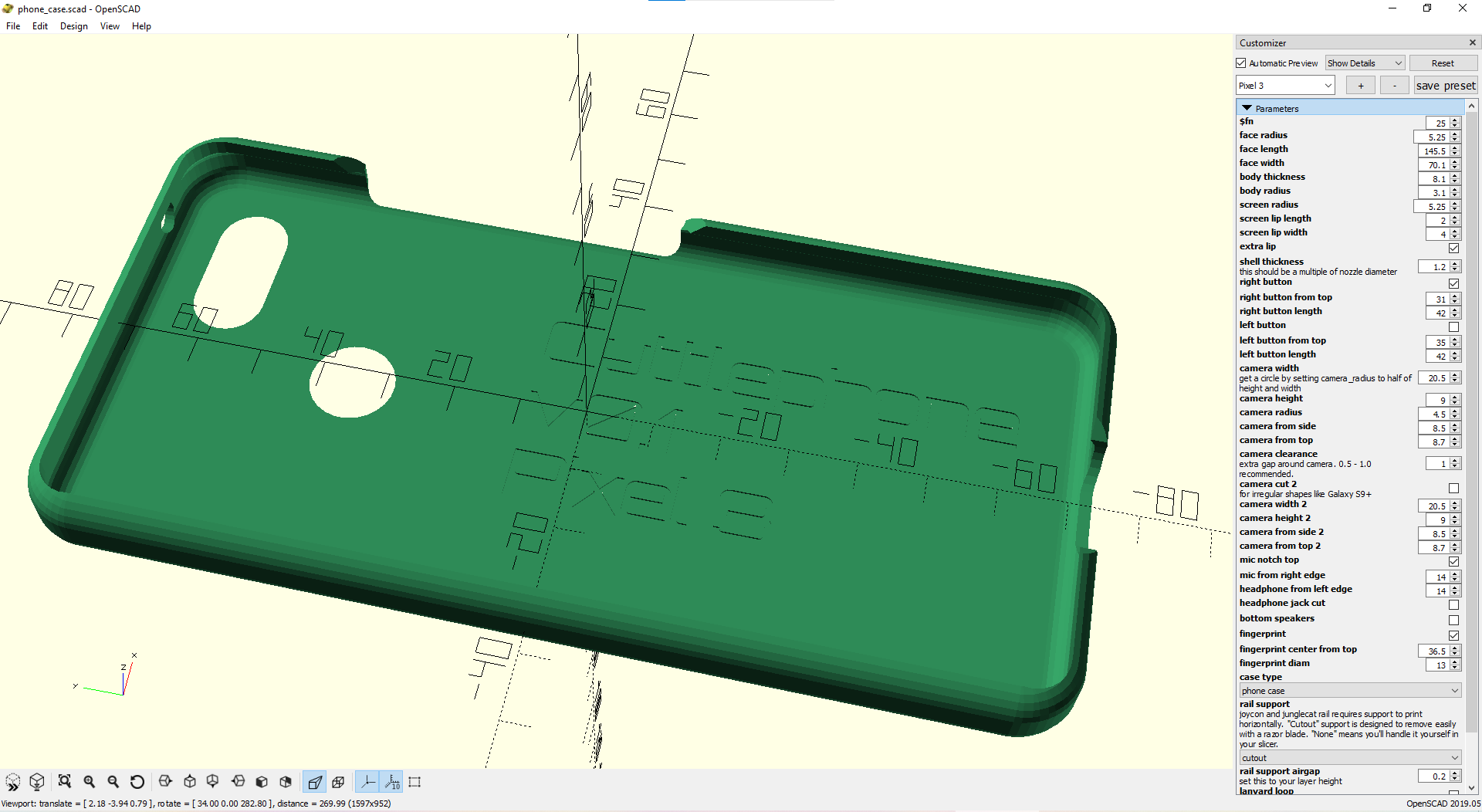Open the Design menu
This screenshot has width=1482, height=812.
click(74, 26)
